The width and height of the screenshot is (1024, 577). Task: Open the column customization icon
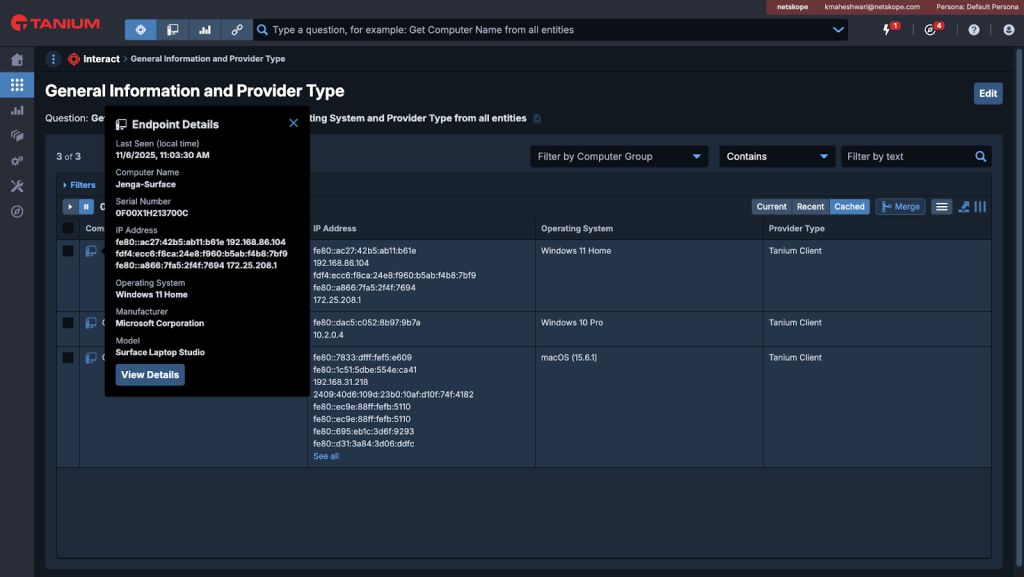(x=980, y=207)
